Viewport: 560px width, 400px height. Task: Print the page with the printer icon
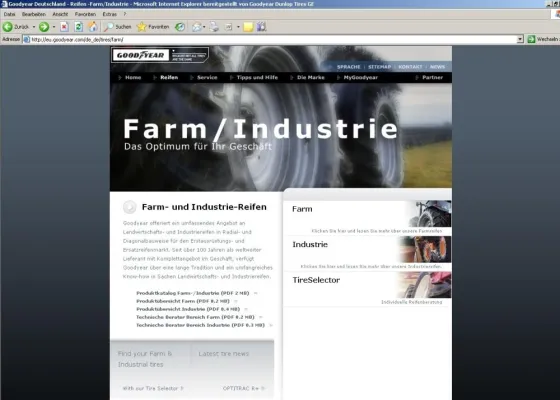click(x=214, y=27)
